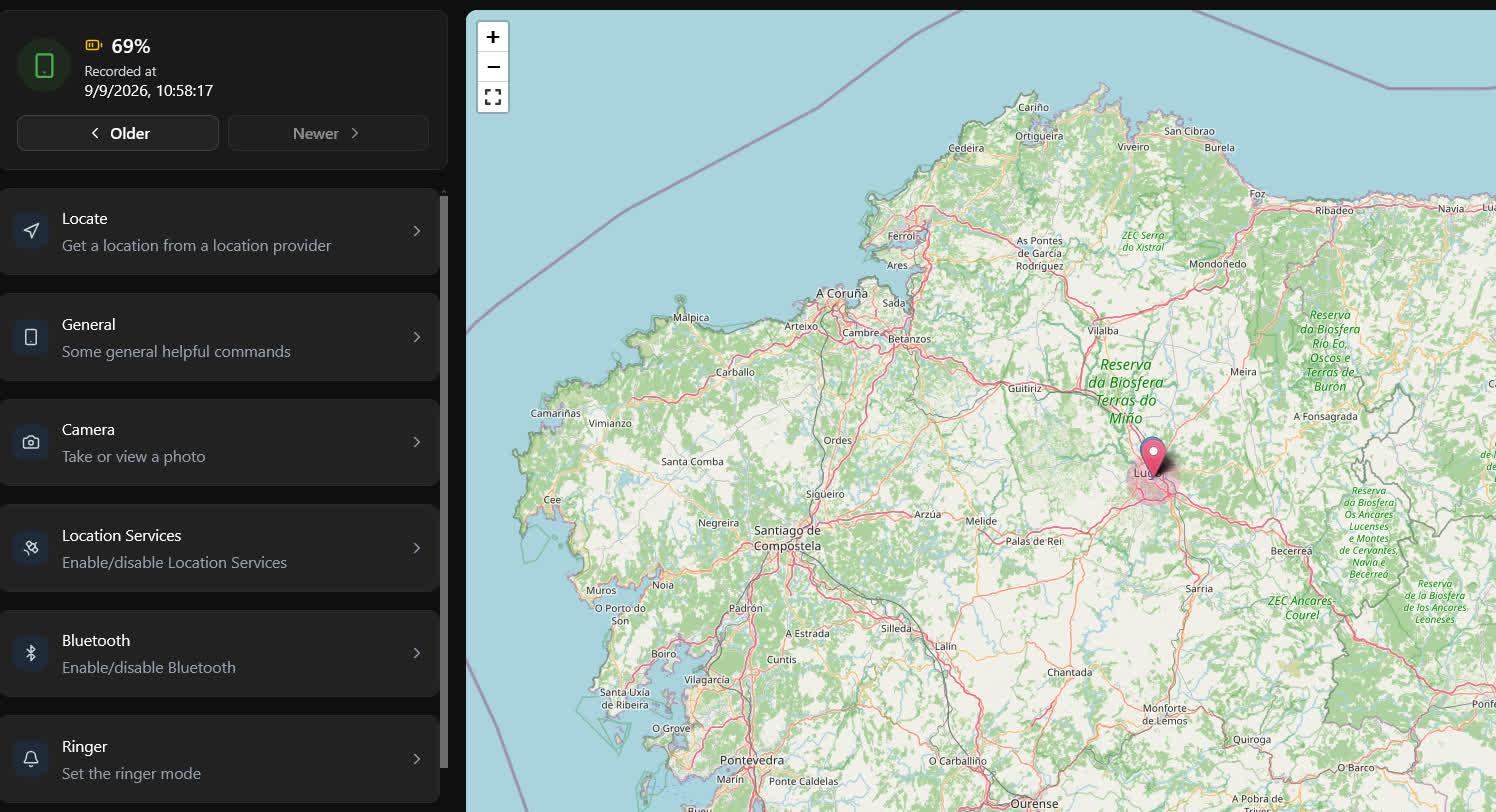
Task: Go to the Newer recorded location
Action: [x=328, y=133]
